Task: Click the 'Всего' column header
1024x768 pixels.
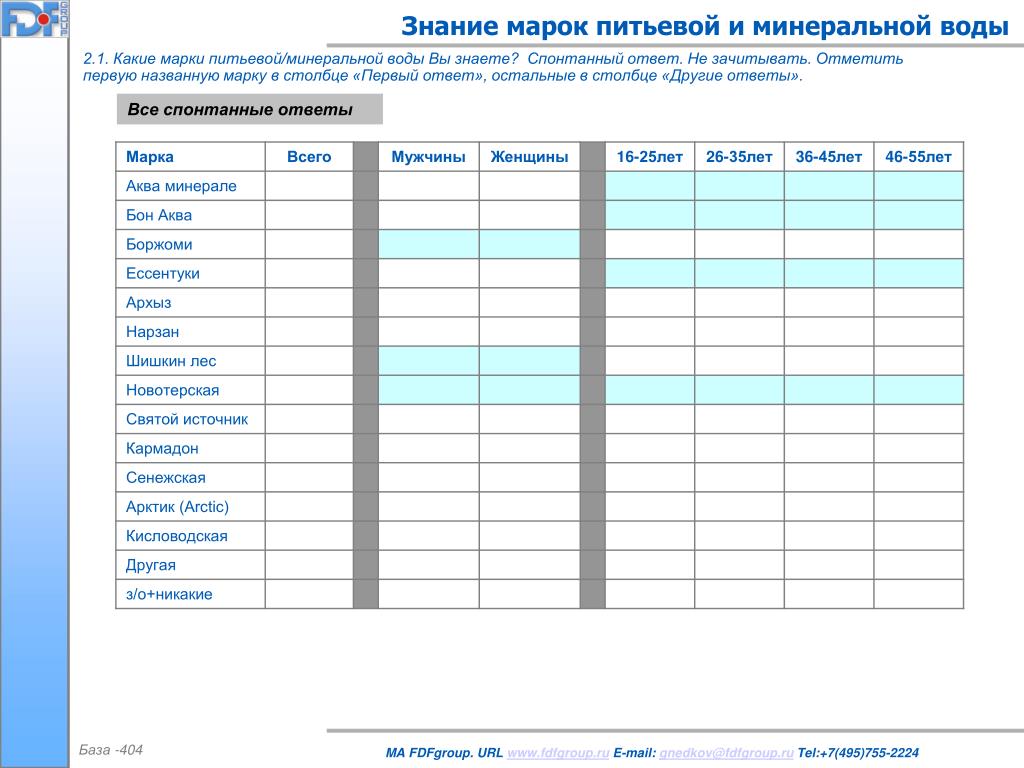Action: 309,157
